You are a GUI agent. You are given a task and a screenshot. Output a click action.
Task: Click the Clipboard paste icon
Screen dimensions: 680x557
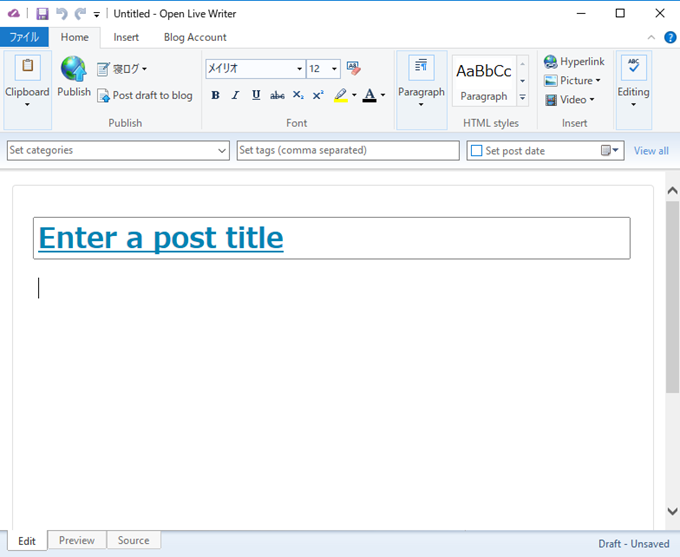tap(27, 67)
